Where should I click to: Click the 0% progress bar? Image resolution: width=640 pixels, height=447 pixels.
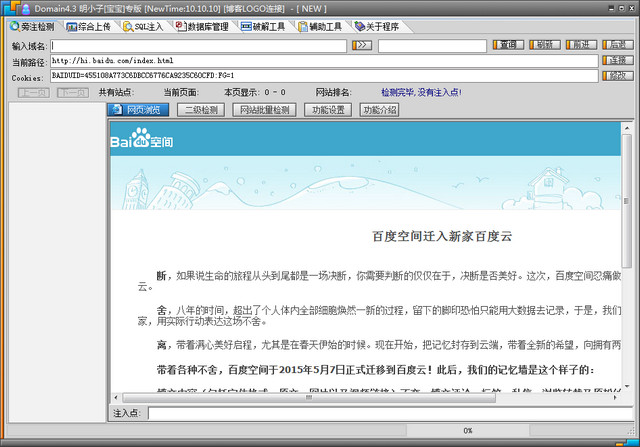[x=468, y=431]
